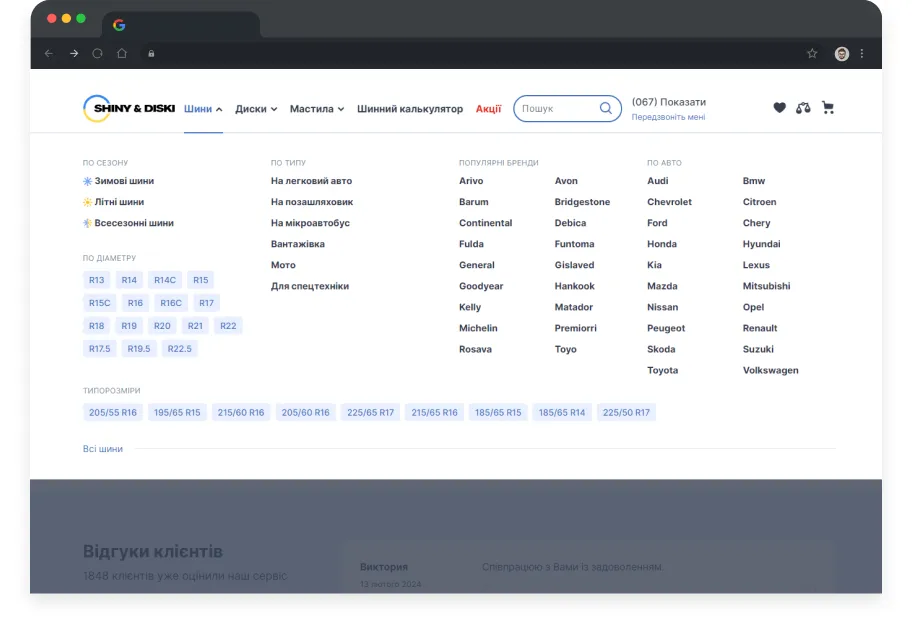Open Мото tire type
The height and width of the screenshot is (626, 912).
click(x=283, y=265)
